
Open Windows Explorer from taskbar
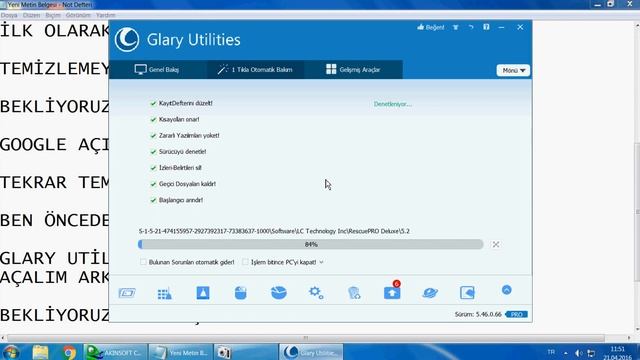40,352
